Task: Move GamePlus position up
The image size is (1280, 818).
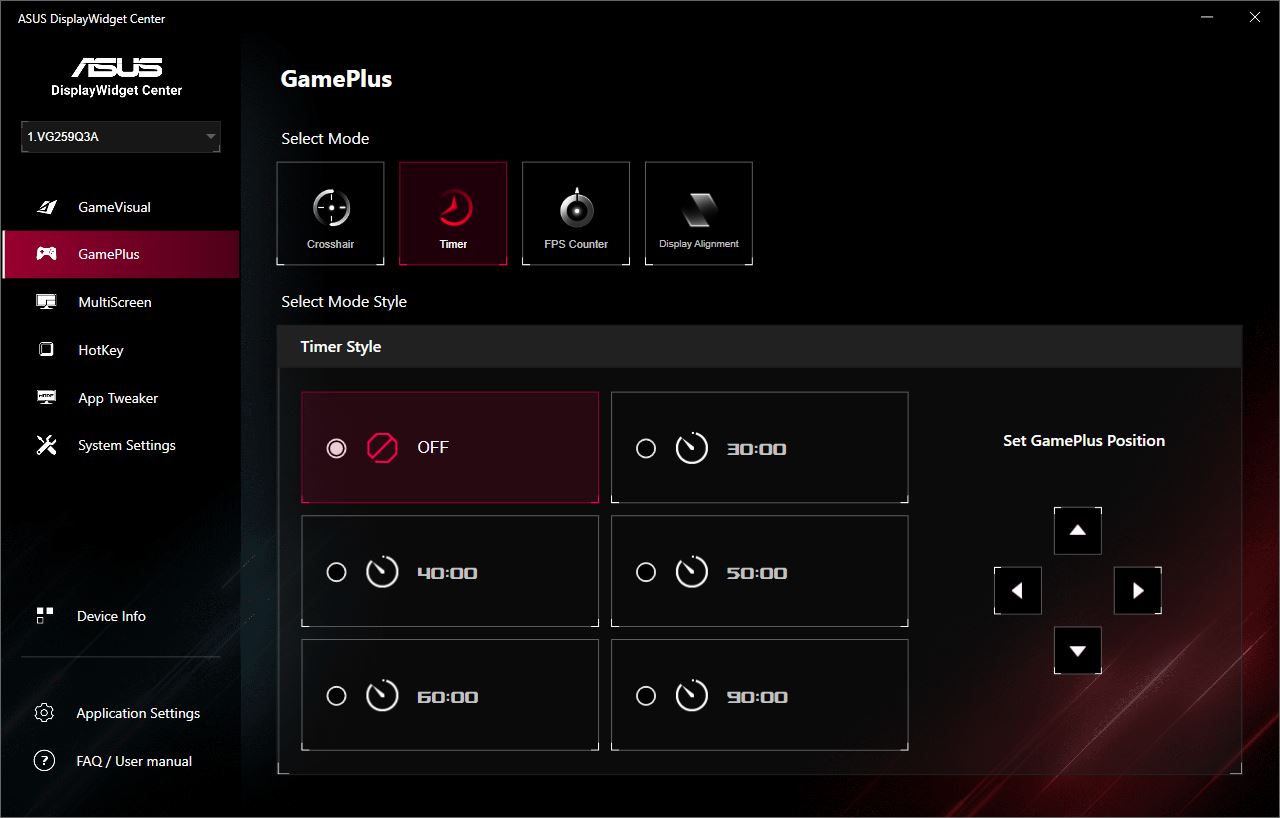Action: pyautogui.click(x=1078, y=530)
